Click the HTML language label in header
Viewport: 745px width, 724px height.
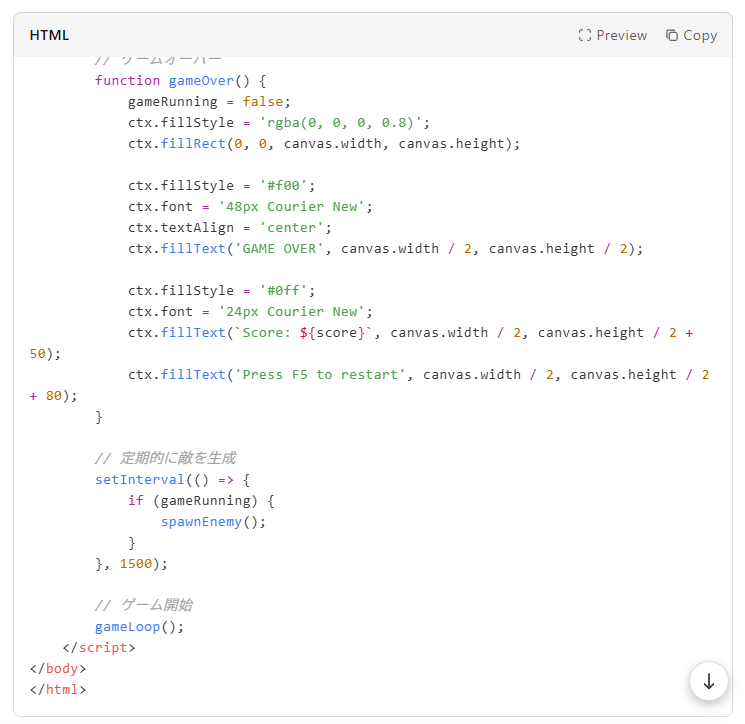(49, 35)
